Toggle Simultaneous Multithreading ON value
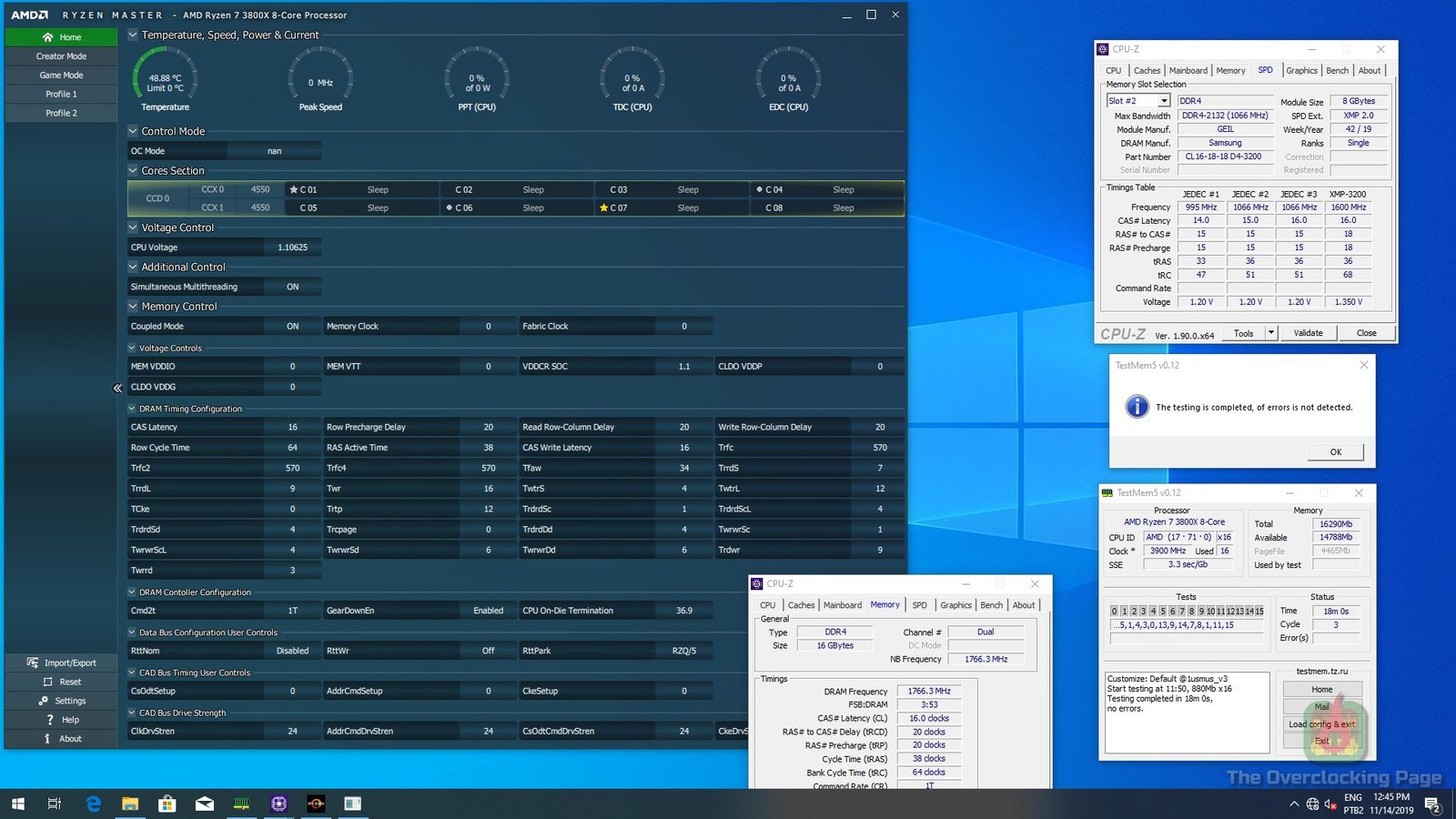The width and height of the screenshot is (1456, 819). 292,287
